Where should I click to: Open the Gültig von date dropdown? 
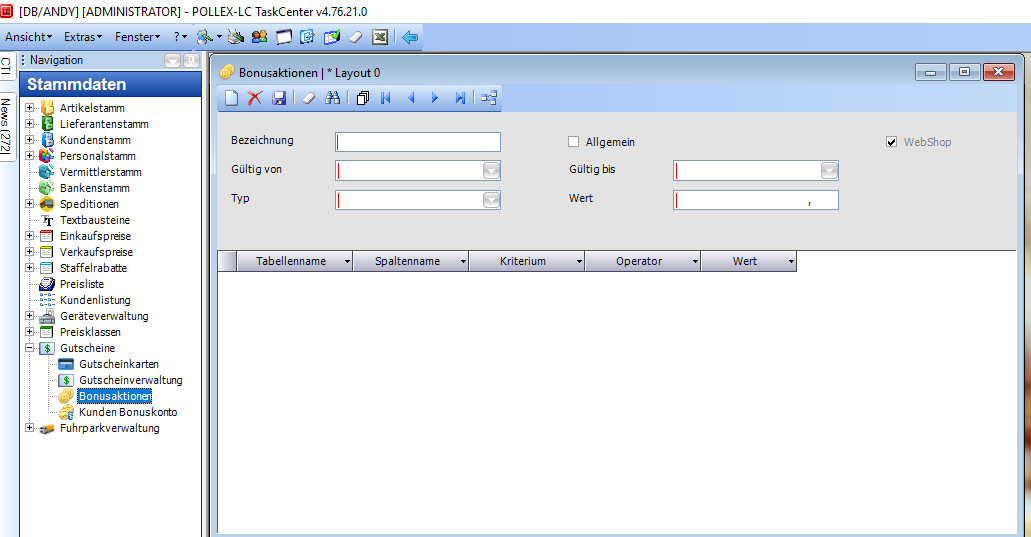pyautogui.click(x=491, y=171)
